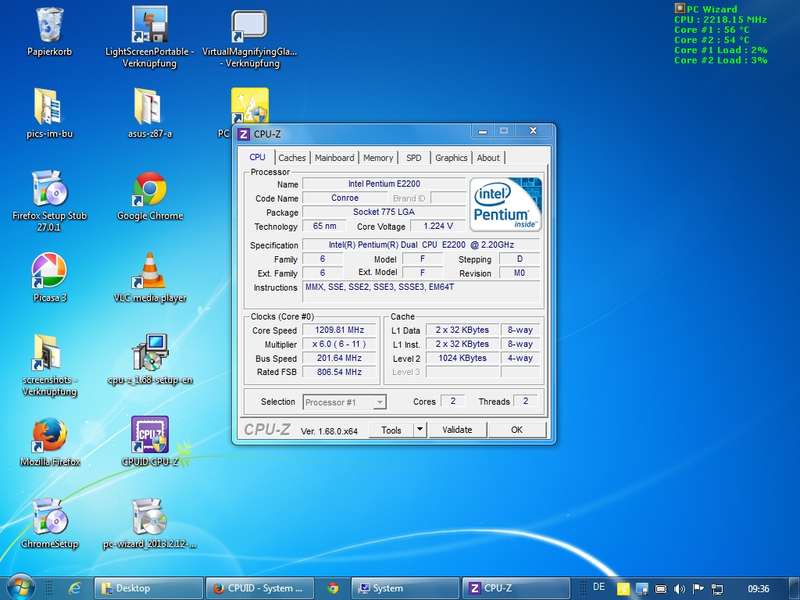Click the Windows Start orb
This screenshot has height=600, width=800.
tap(20, 587)
